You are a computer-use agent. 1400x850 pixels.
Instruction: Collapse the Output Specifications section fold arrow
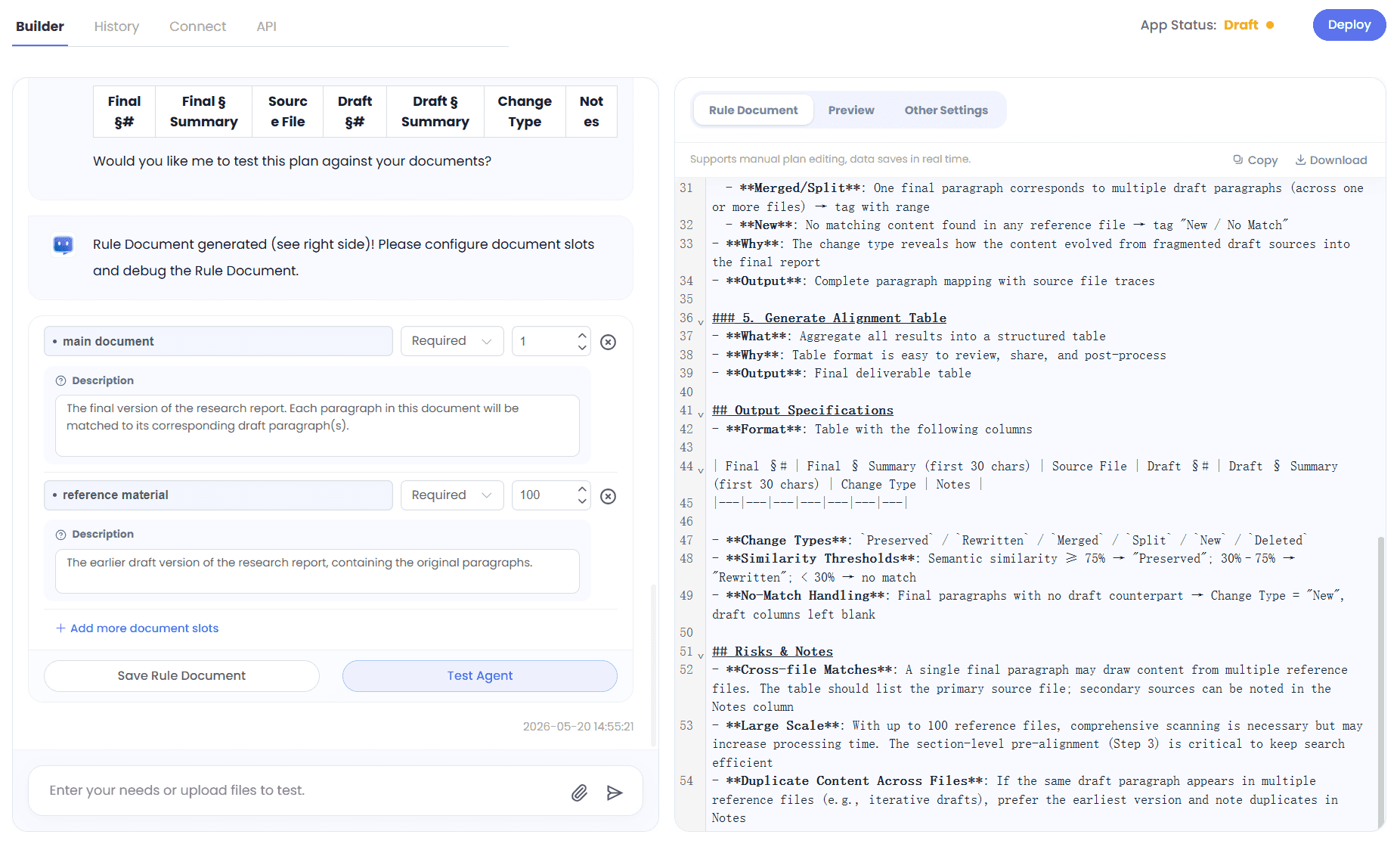[x=701, y=414]
